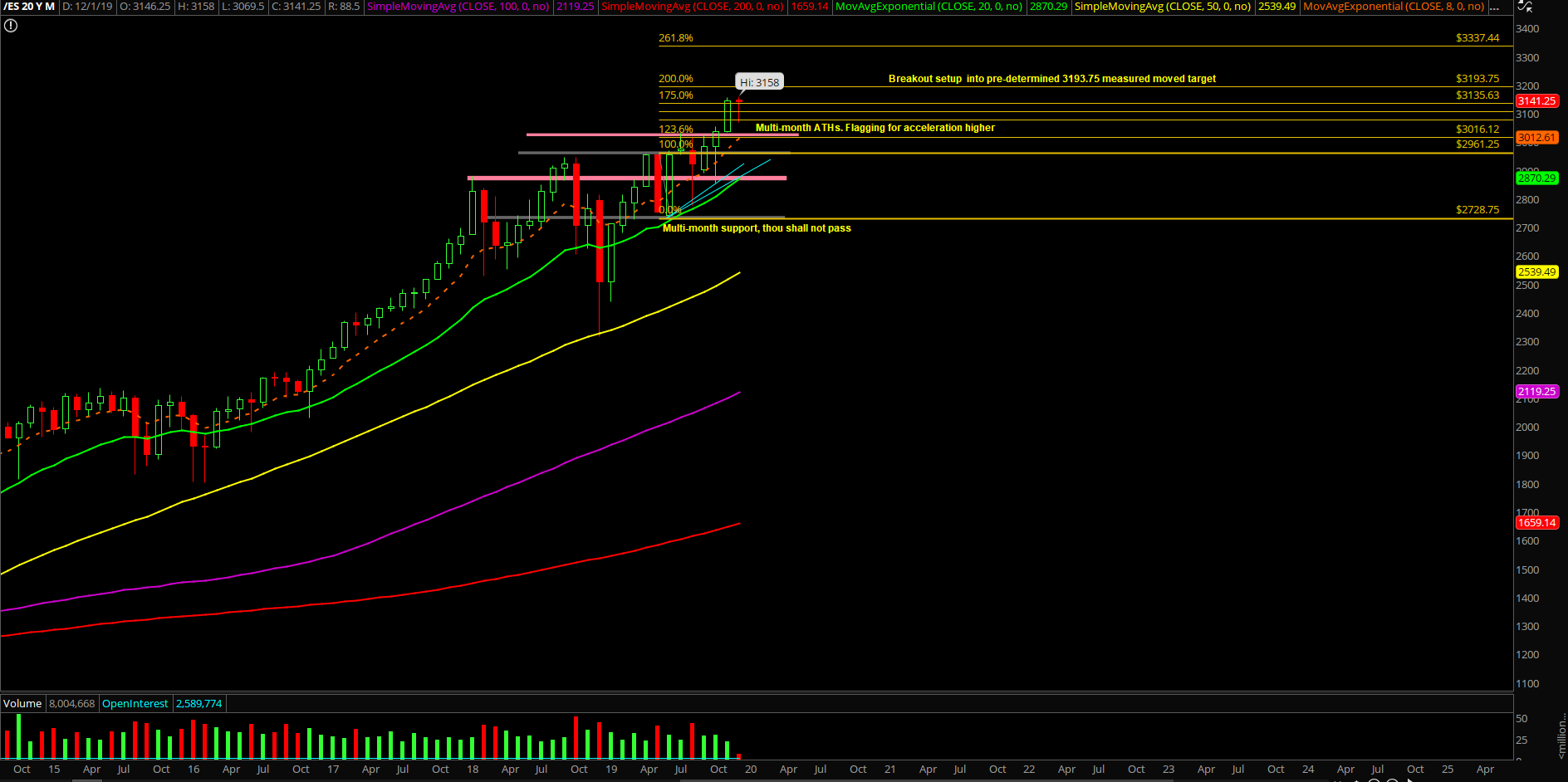This screenshot has height=782, width=1568.
Task: Open MovAvgExponential (CLOSE, 8) study label
Action: (1394, 7)
